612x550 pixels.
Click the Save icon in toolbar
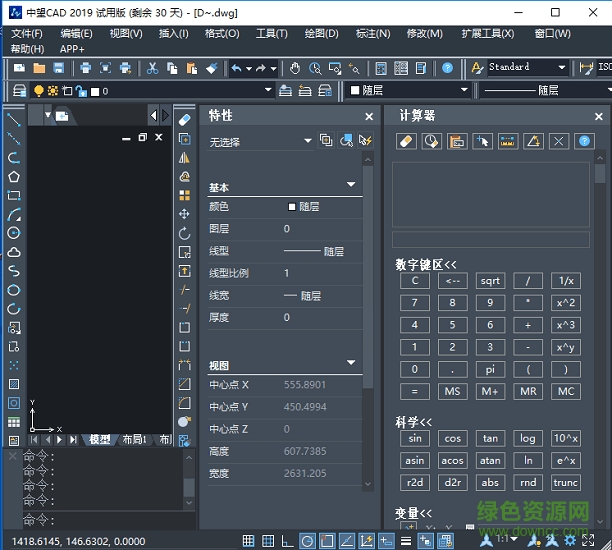[x=59, y=68]
